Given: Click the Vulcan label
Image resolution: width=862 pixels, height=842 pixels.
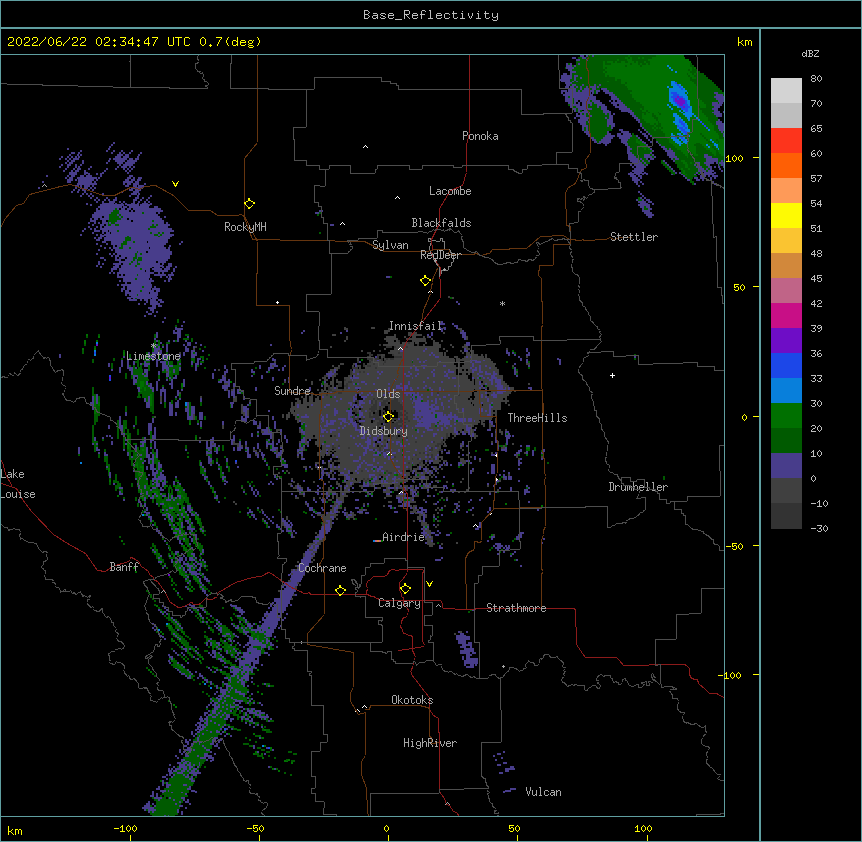Looking at the screenshot, I should click(x=543, y=792).
